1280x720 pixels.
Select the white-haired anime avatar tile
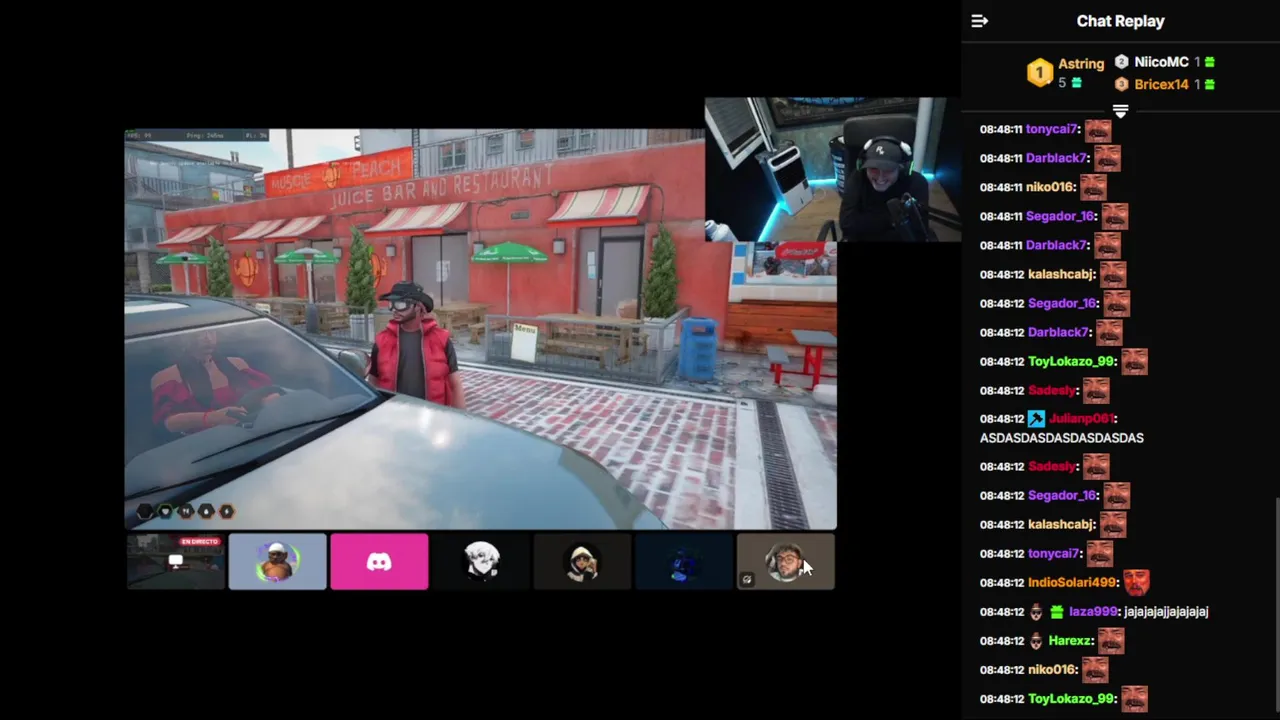pyautogui.click(x=482, y=562)
